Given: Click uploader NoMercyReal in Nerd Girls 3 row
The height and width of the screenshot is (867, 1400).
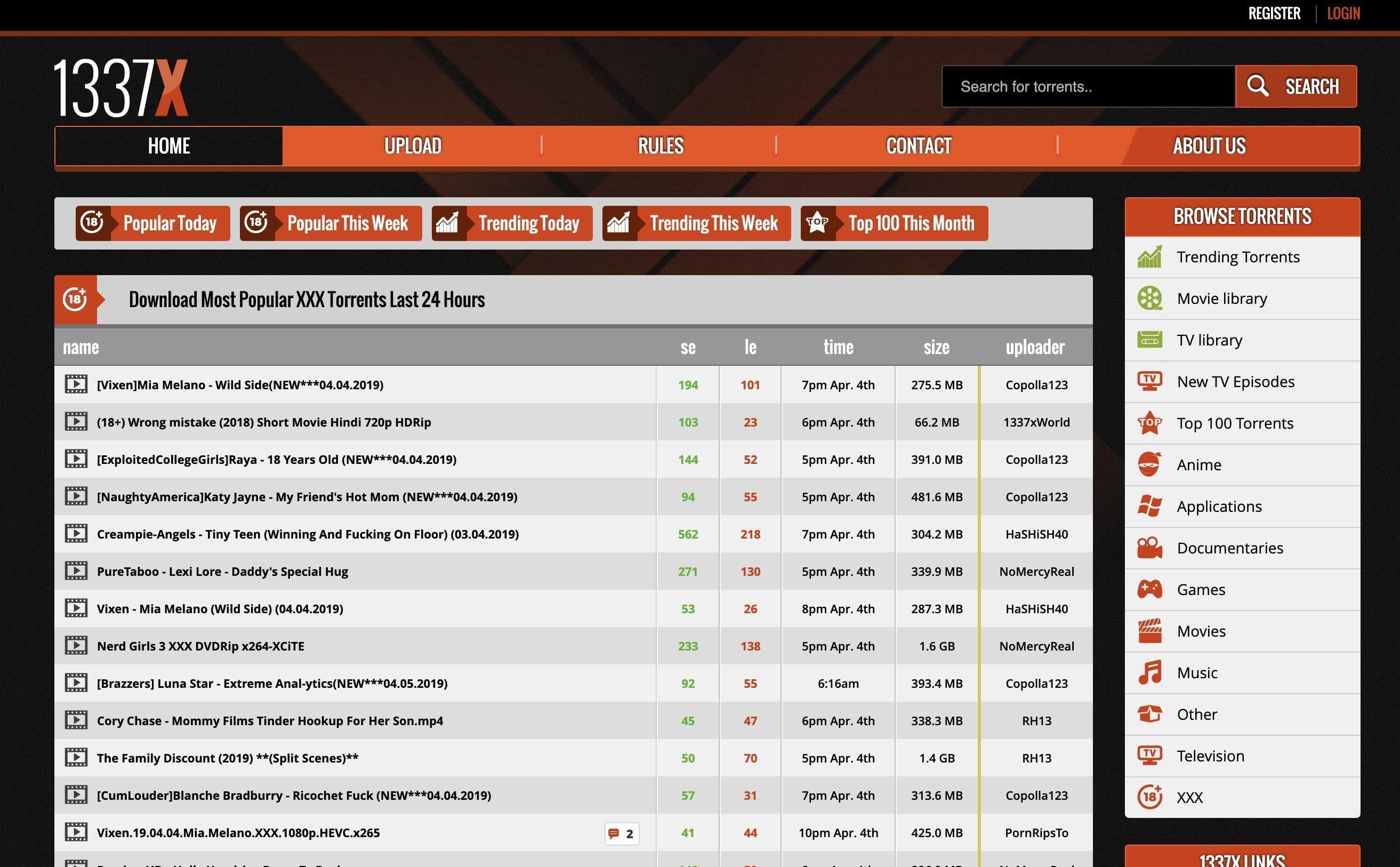Looking at the screenshot, I should 1036,646.
